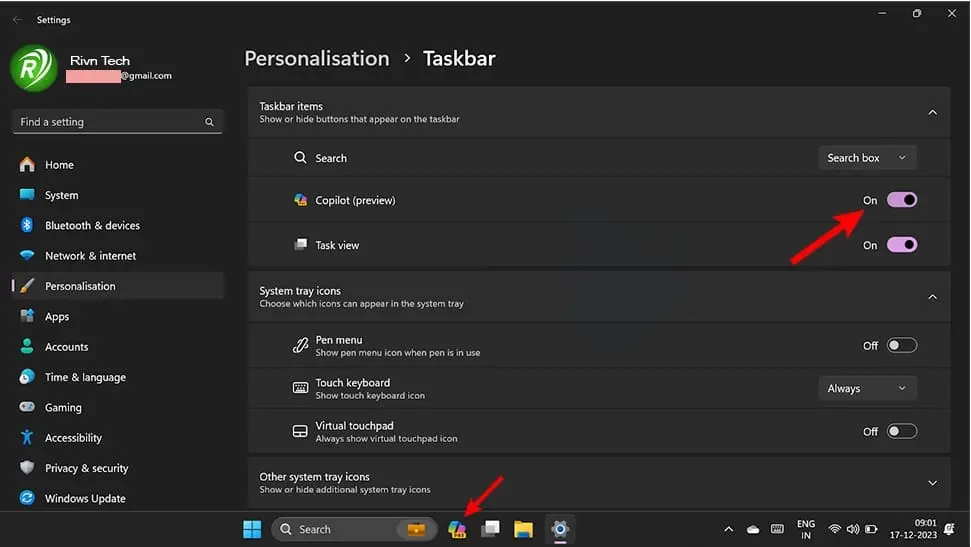Turn off the Copilot (preview) toggle
This screenshot has width=971, height=547.
point(902,200)
